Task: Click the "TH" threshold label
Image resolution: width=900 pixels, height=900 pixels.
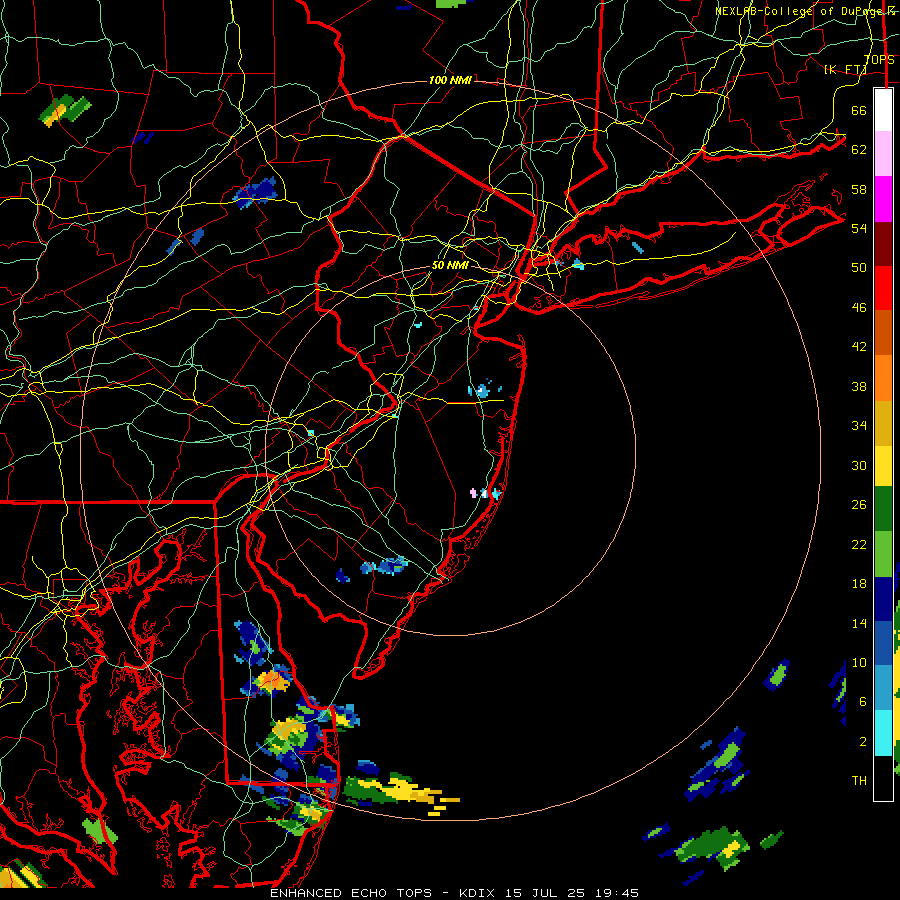Action: (x=859, y=781)
